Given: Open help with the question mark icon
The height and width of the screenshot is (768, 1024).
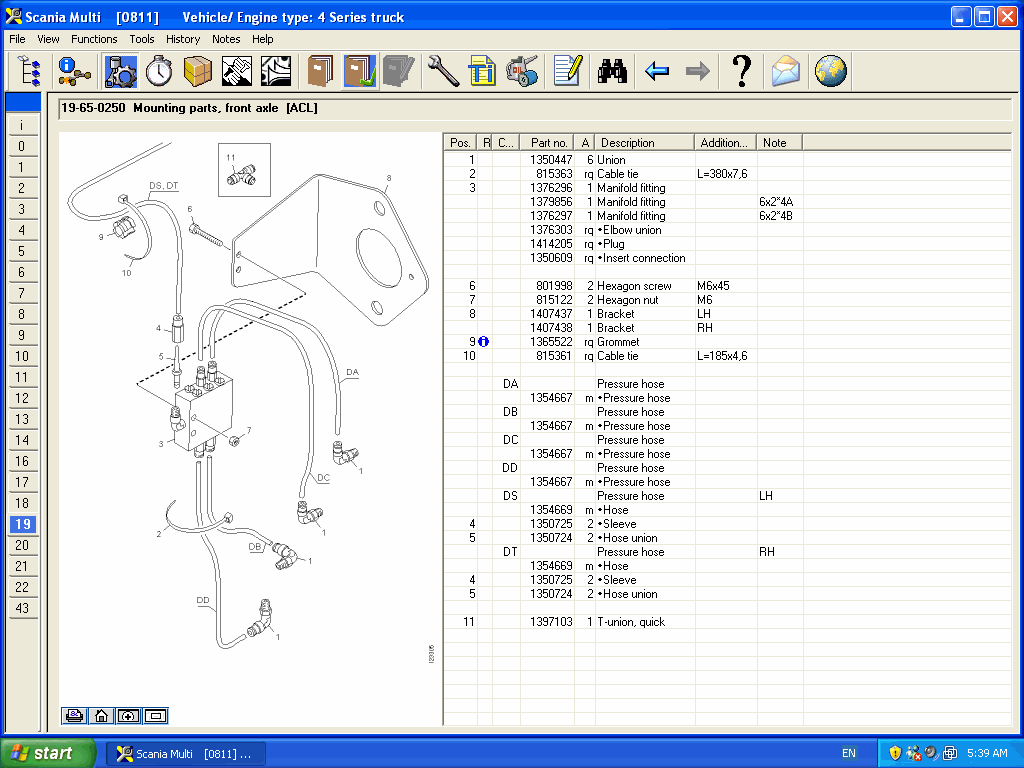Looking at the screenshot, I should [741, 71].
